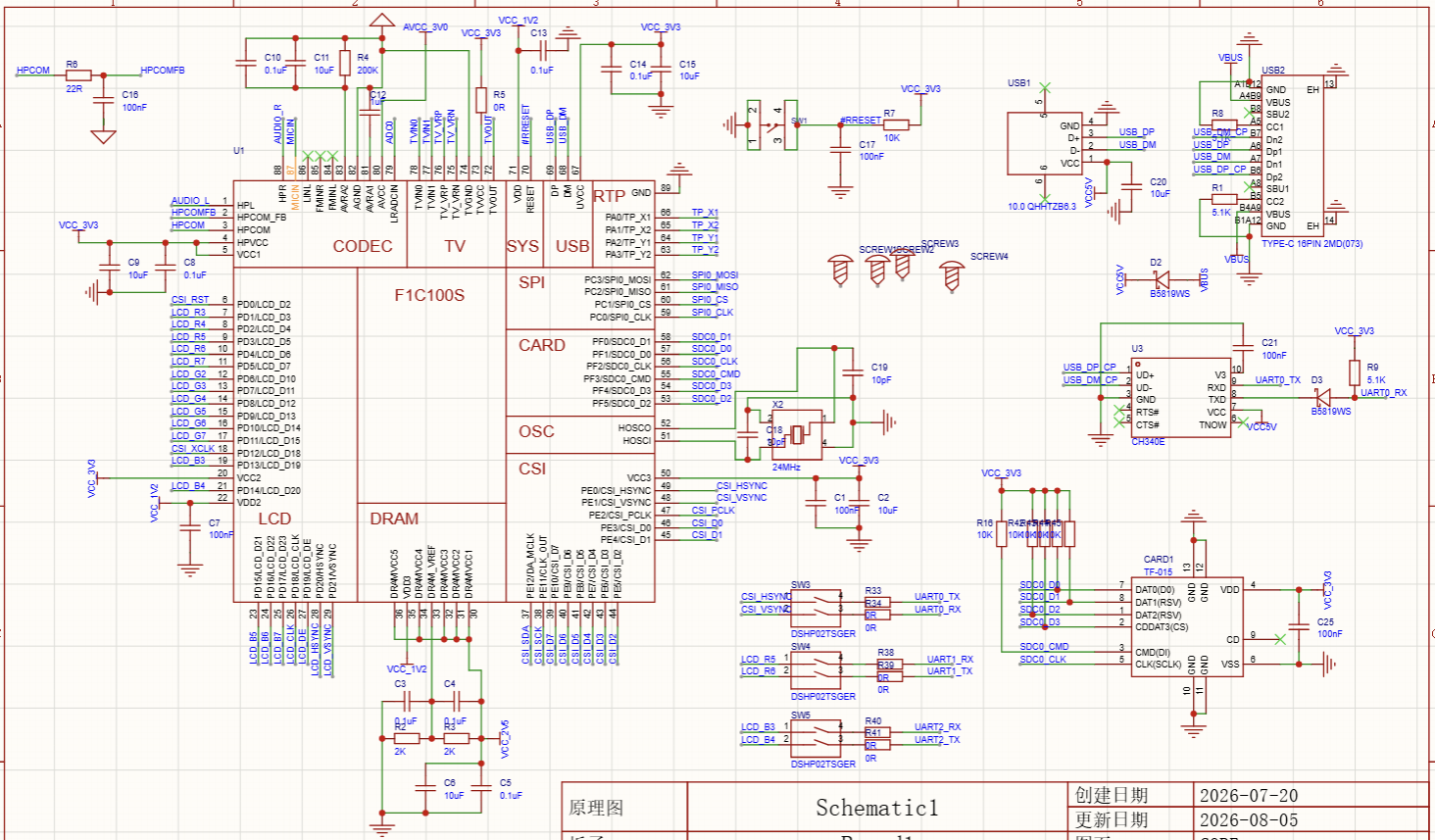Select the X2 24MHz crystal symbol
Viewport: 1435px width, 840px height.
[x=798, y=434]
